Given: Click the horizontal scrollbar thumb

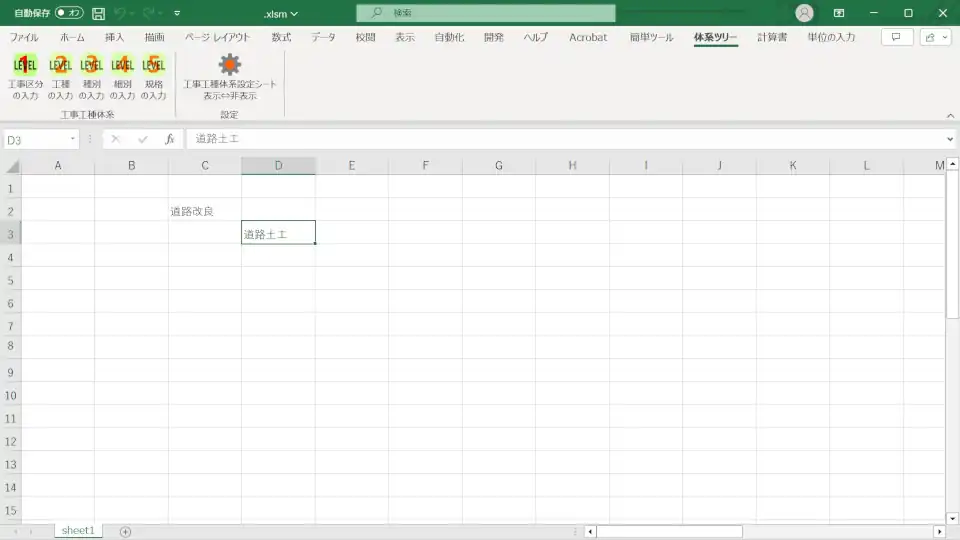Looking at the screenshot, I should (x=670, y=531).
